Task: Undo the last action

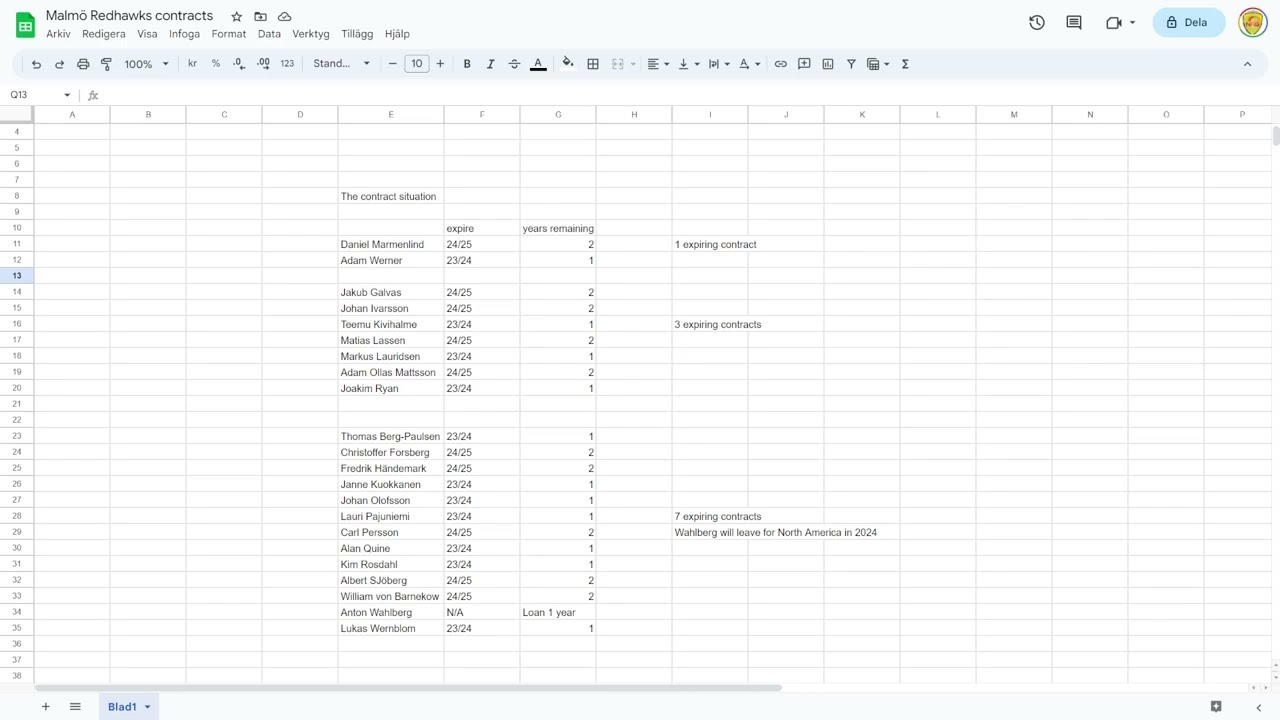Action: [36, 64]
